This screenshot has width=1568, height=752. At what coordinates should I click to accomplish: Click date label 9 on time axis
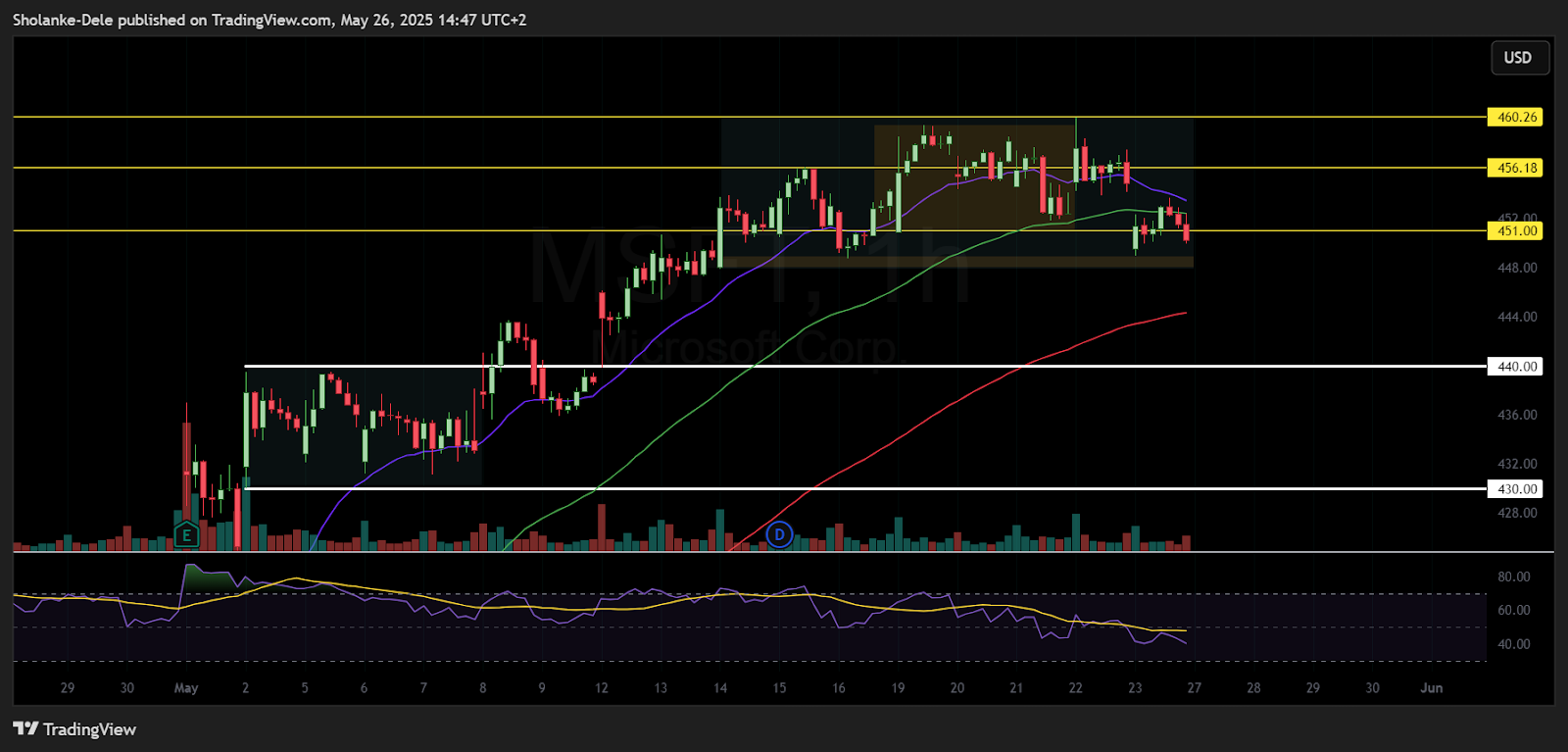[x=542, y=688]
